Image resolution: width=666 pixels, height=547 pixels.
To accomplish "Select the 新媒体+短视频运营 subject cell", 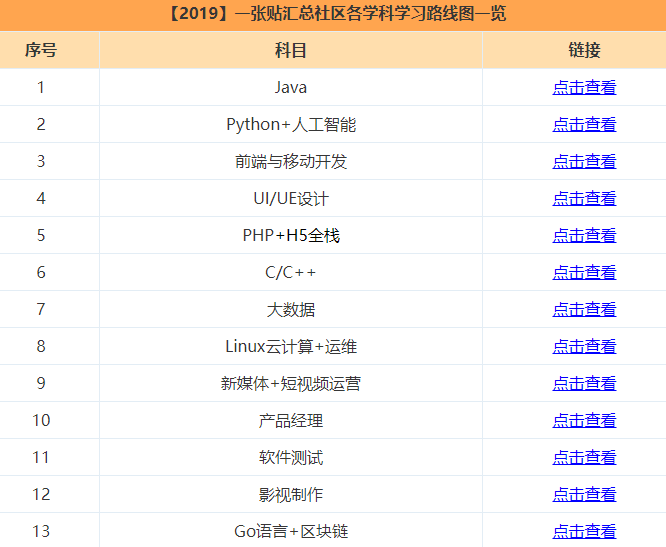I will 291,383.
